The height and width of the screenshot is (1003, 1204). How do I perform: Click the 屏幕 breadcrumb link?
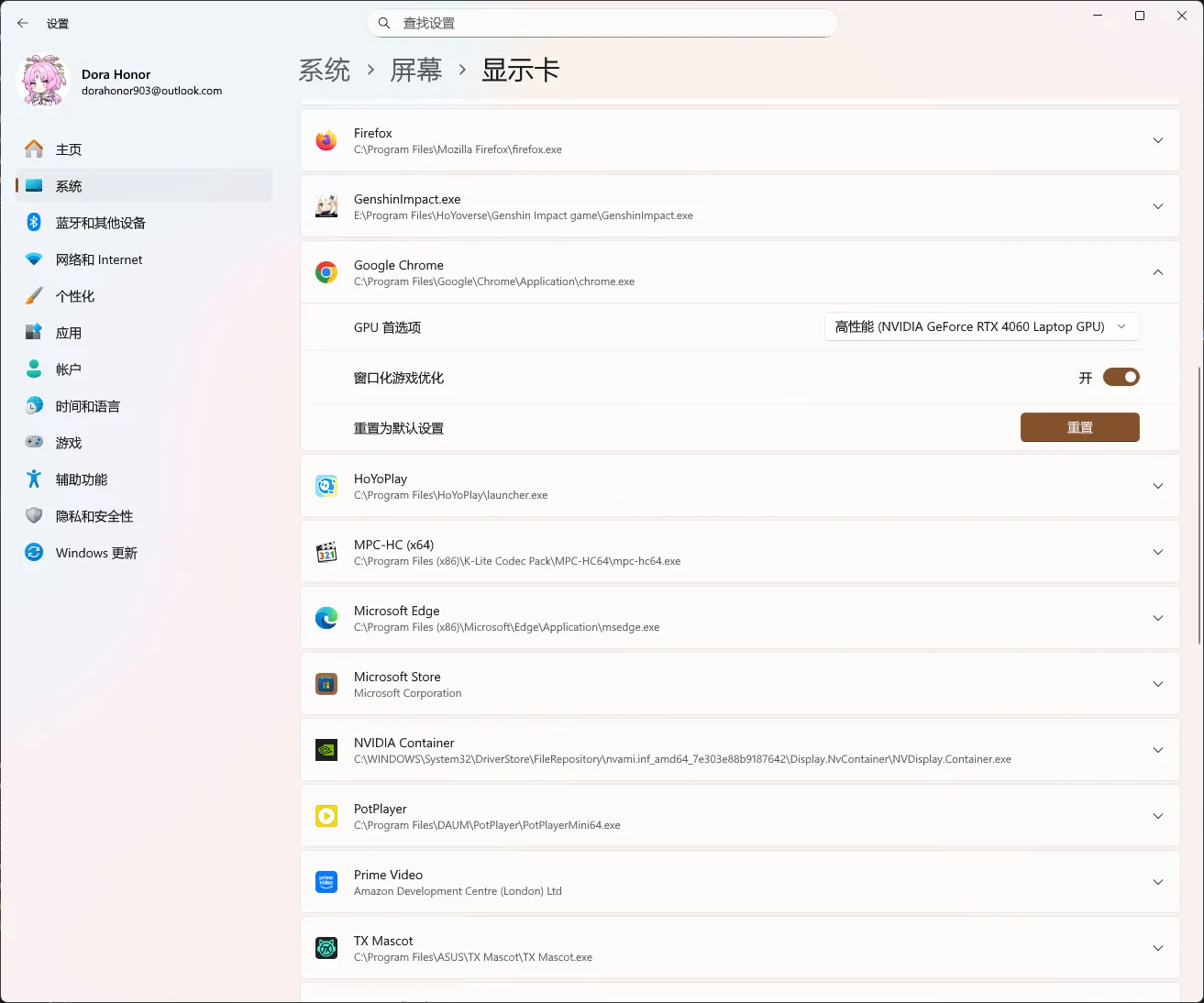[415, 70]
